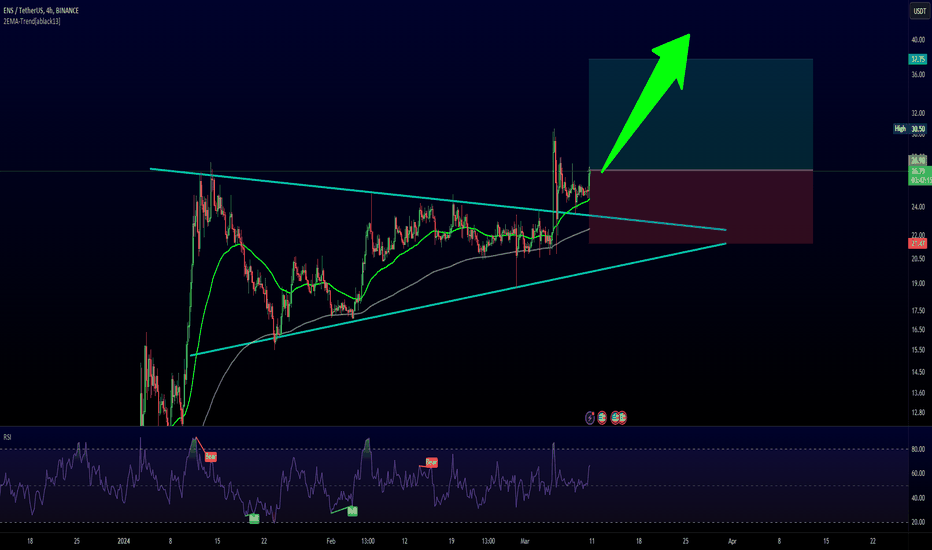Click the 19.00 price axis label
The image size is (932, 550).
[x=918, y=284]
